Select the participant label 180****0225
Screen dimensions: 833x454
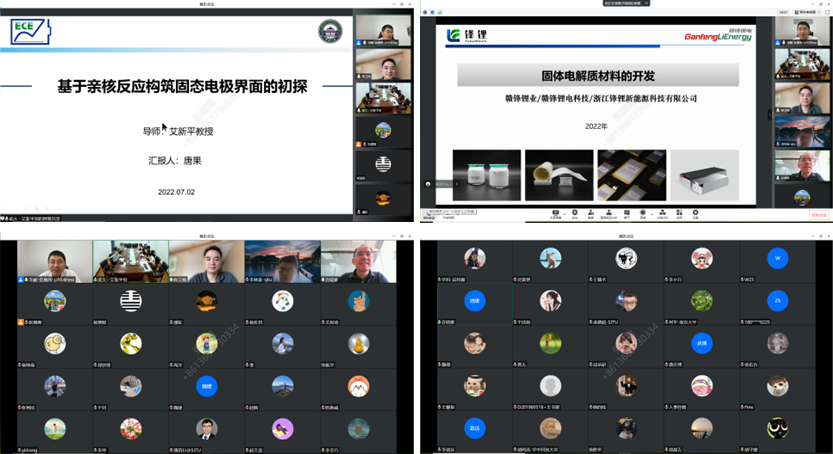755,322
